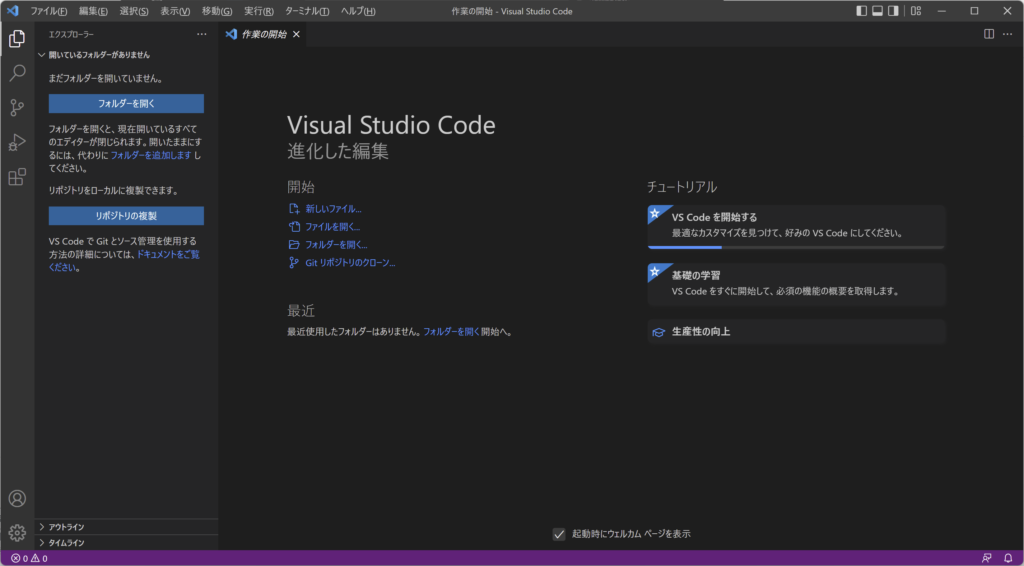Click the star badge on VS Code を開始する

pos(654,213)
